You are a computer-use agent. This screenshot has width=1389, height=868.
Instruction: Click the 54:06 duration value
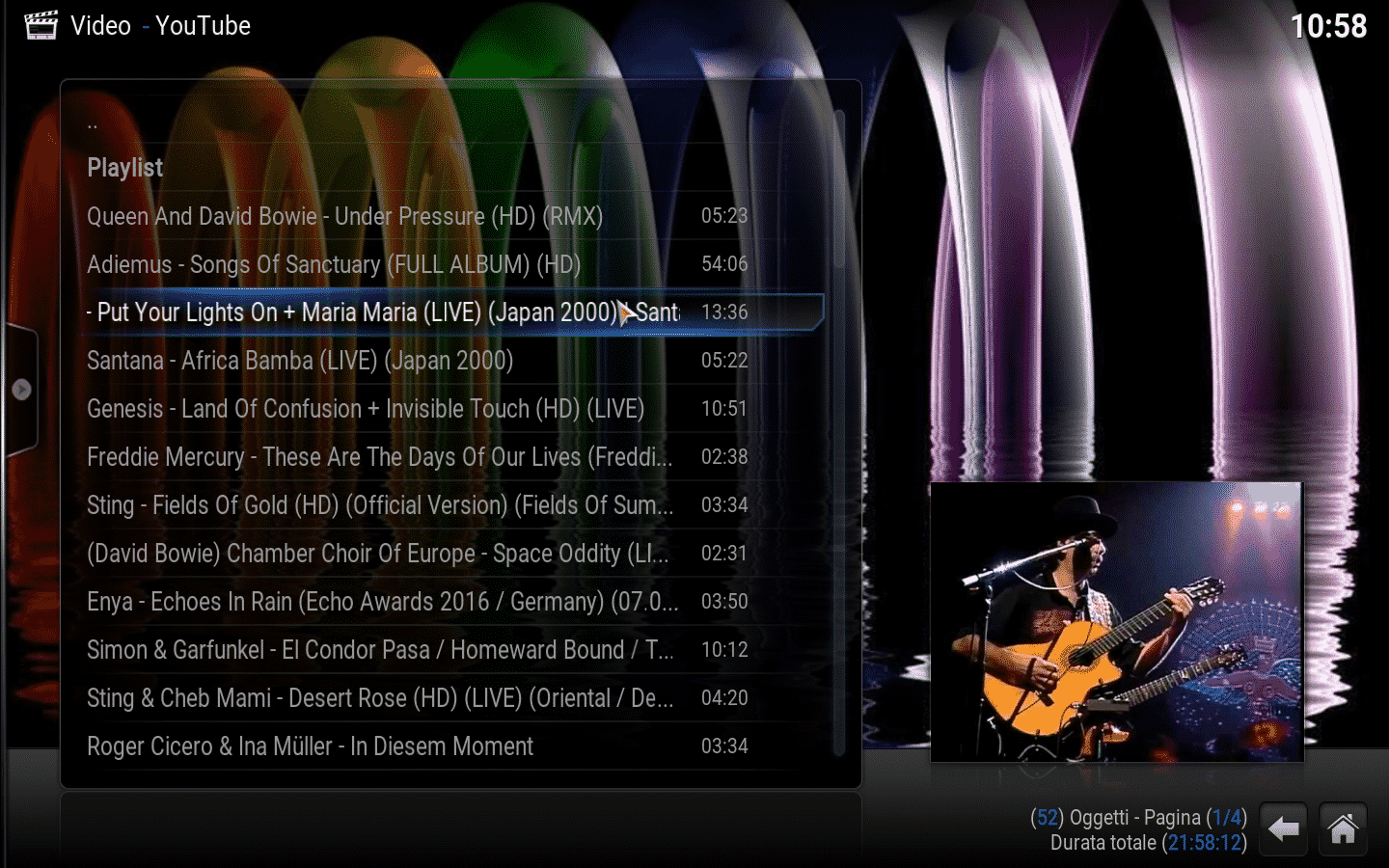tap(724, 264)
